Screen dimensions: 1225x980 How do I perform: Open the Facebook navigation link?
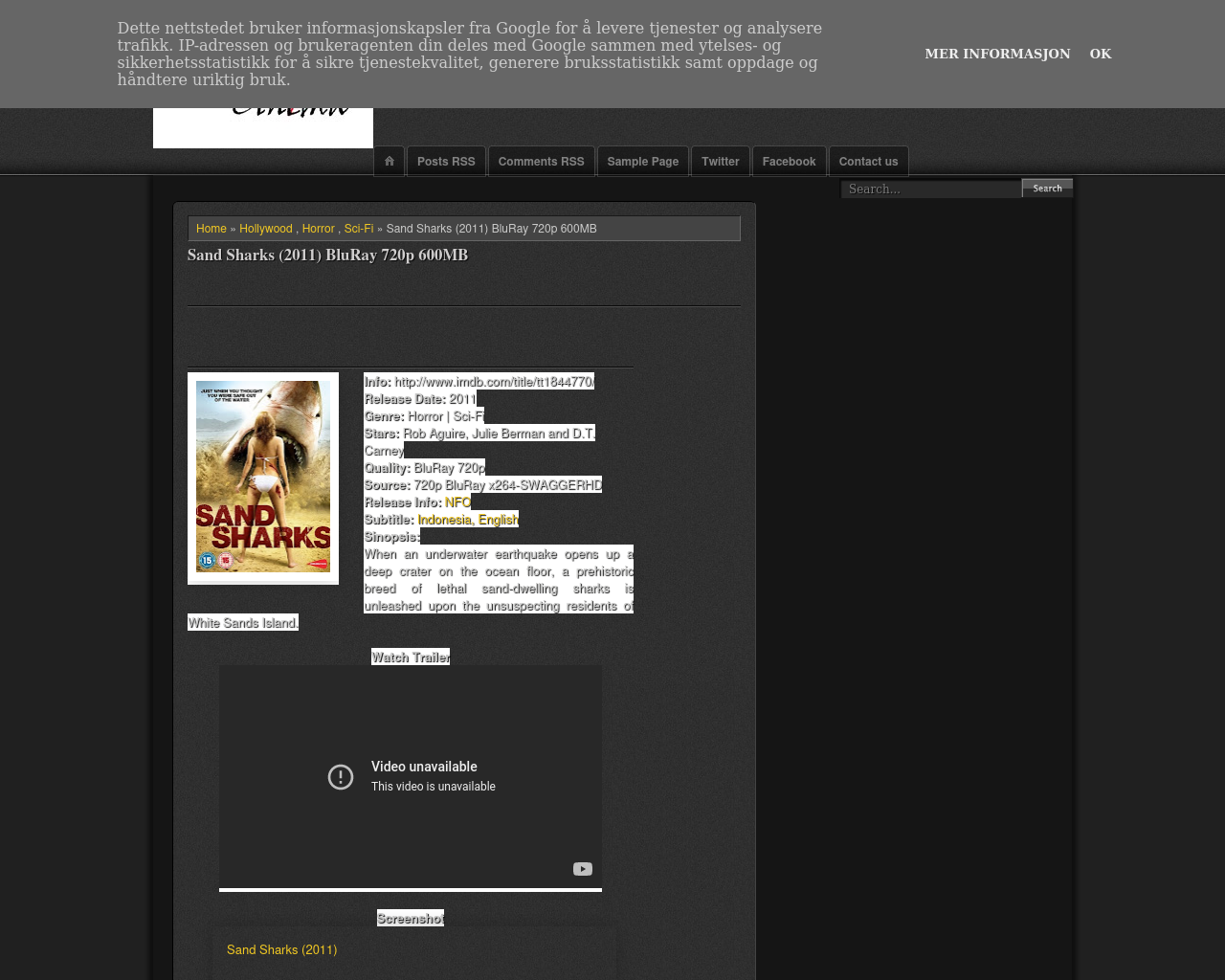pyautogui.click(x=790, y=161)
